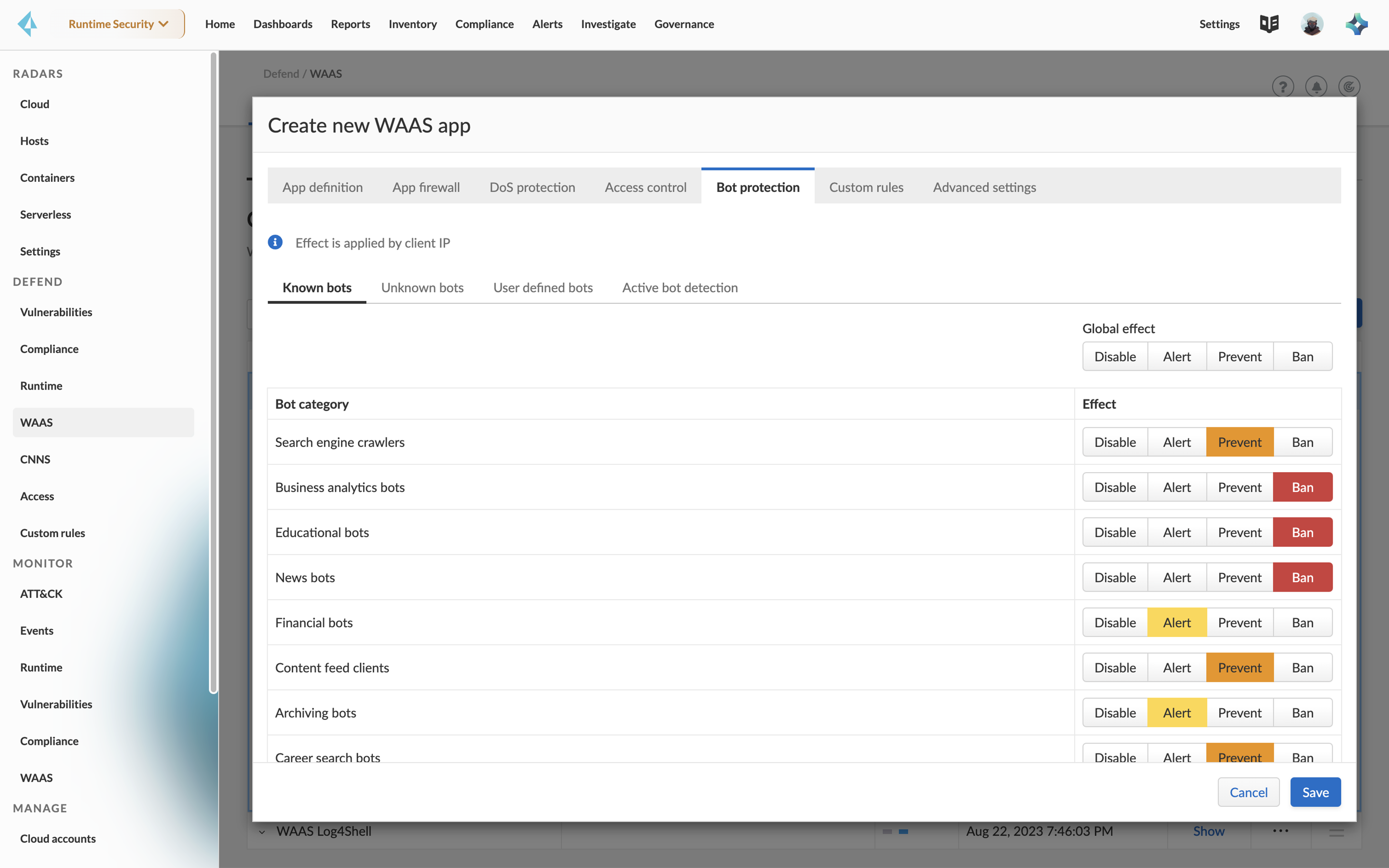
Task: Open the Custom rules tab
Action: pyautogui.click(x=866, y=187)
